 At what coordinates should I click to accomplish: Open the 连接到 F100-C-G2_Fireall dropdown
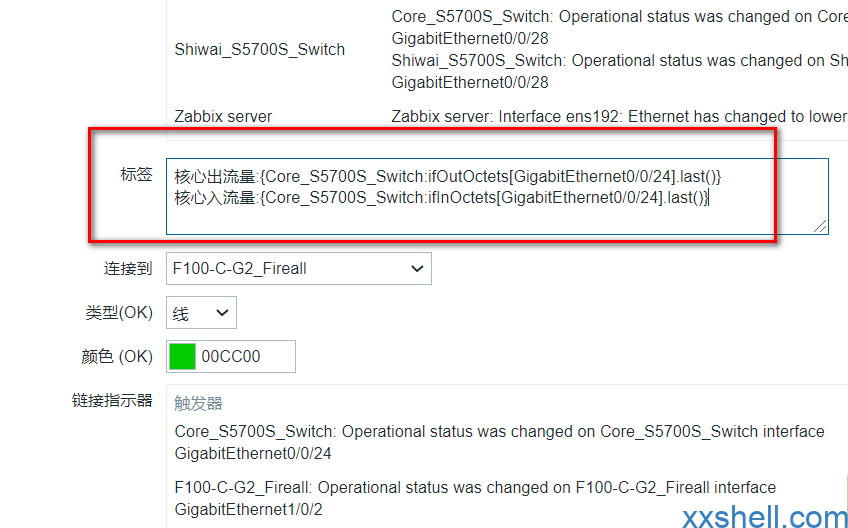pos(299,268)
